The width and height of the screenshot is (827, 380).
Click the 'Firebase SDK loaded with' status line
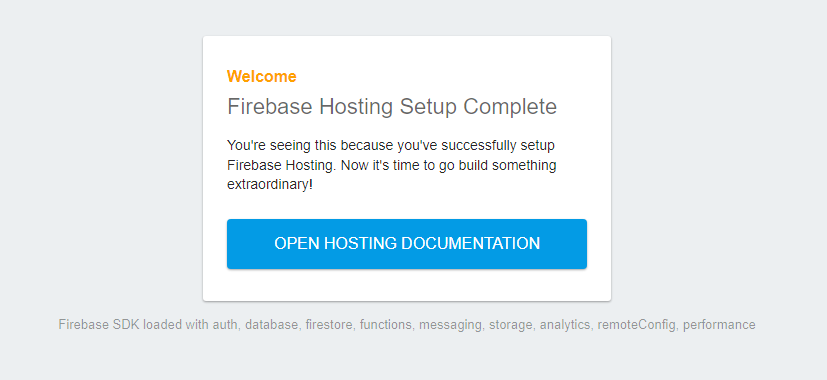407,325
